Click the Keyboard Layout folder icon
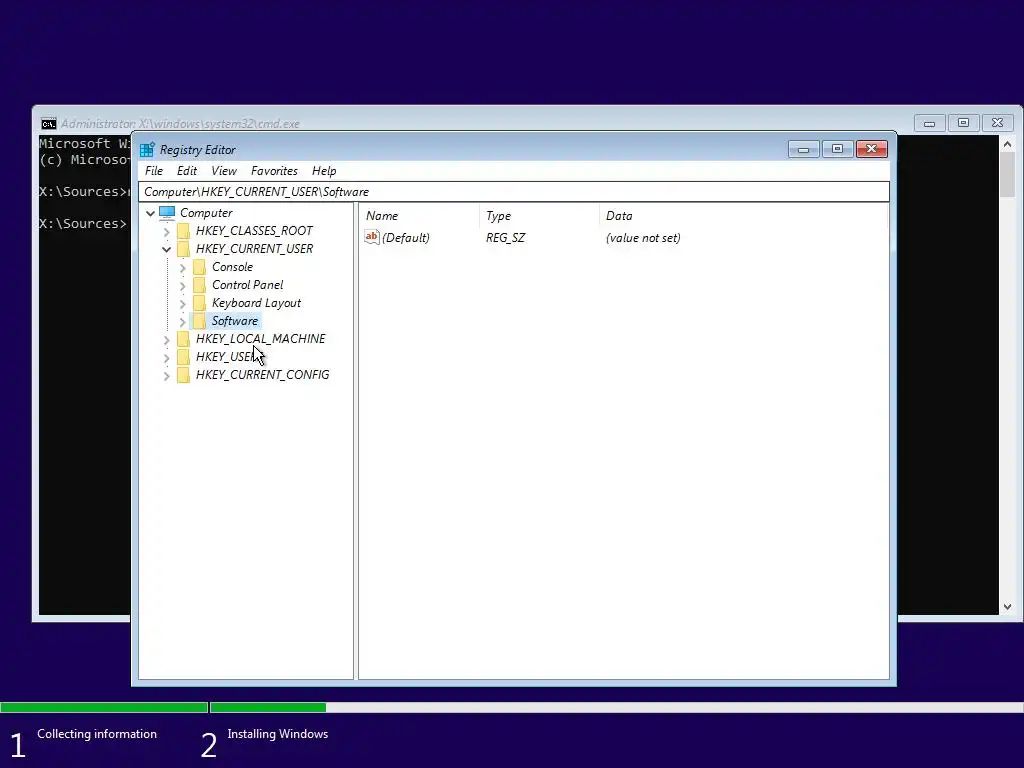Image resolution: width=1024 pixels, height=768 pixels. 199,303
